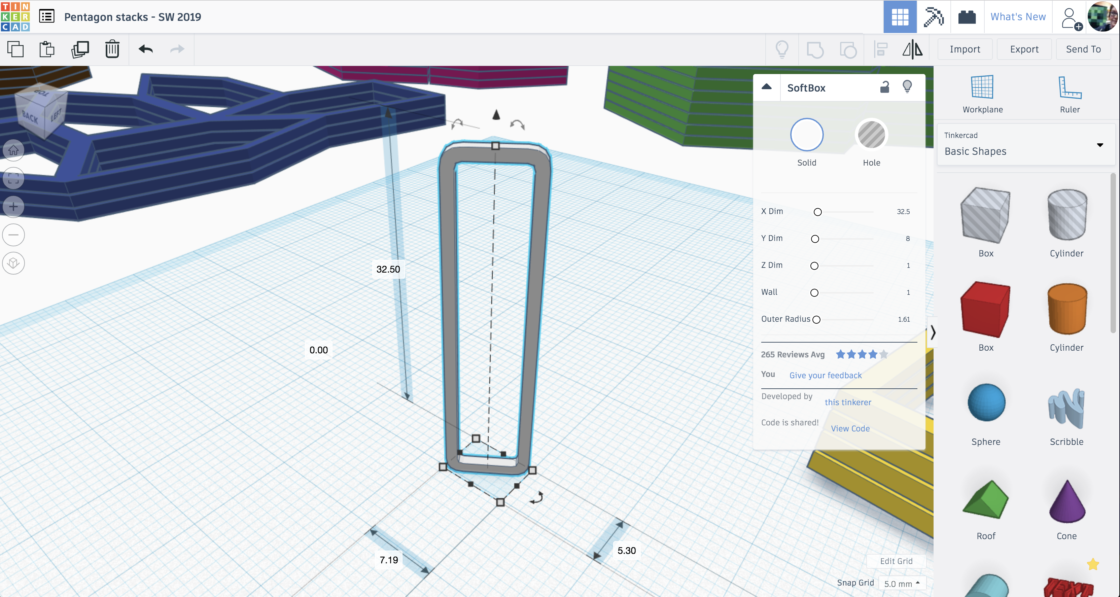Viewport: 1120px width, 597px height.
Task: Open the View Code link
Action: point(850,428)
